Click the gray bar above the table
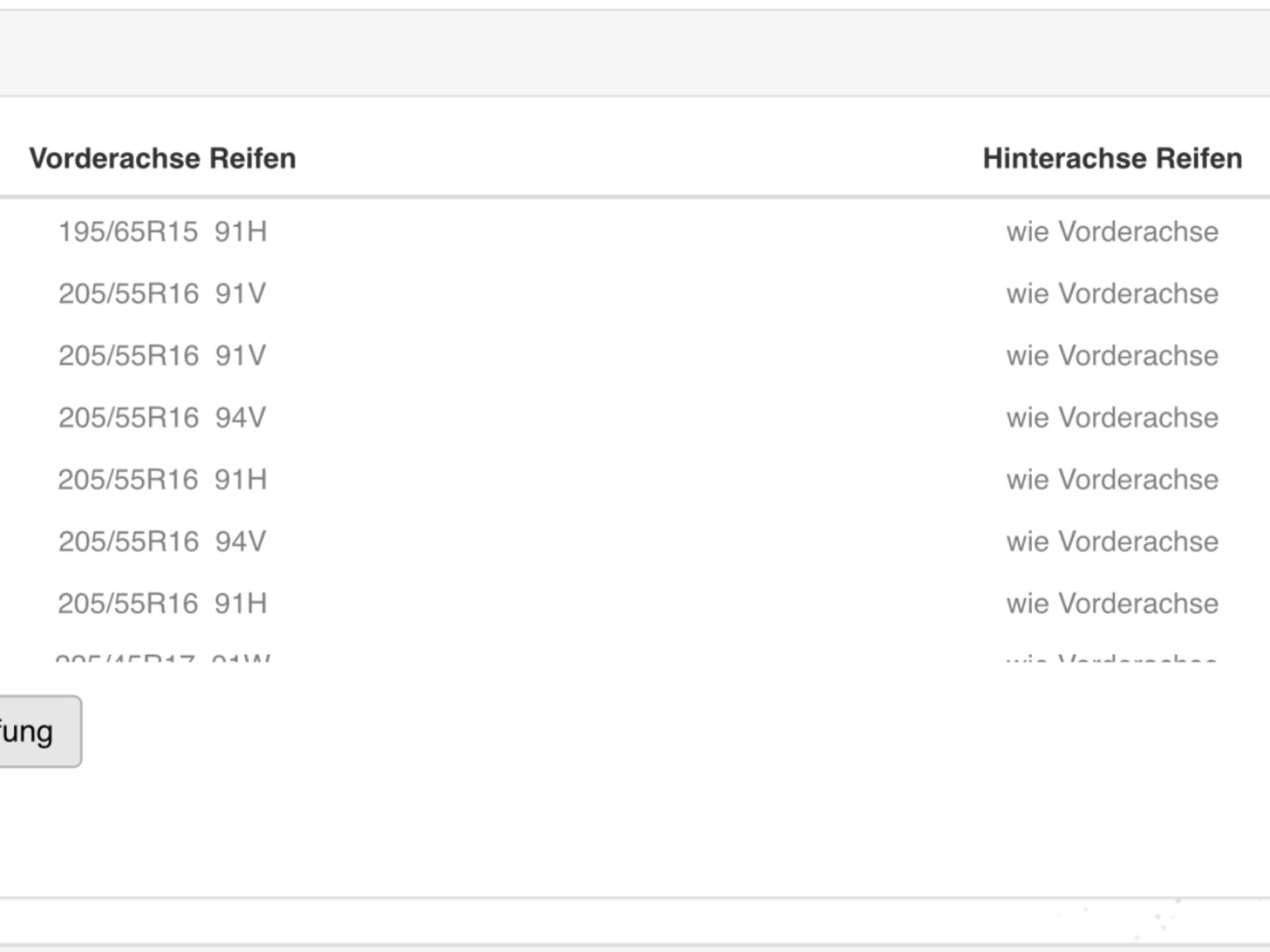The width and height of the screenshot is (1270, 952). pyautogui.click(x=635, y=53)
